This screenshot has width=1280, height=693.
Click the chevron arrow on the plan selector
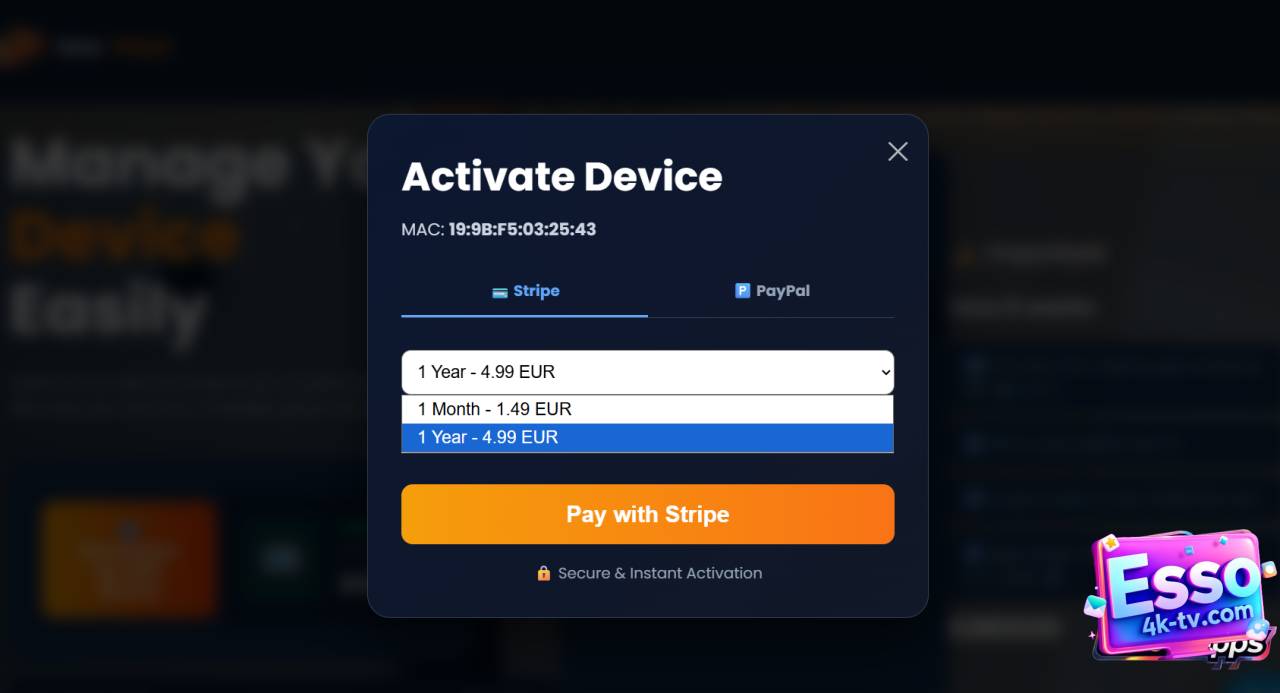pyautogui.click(x=884, y=372)
